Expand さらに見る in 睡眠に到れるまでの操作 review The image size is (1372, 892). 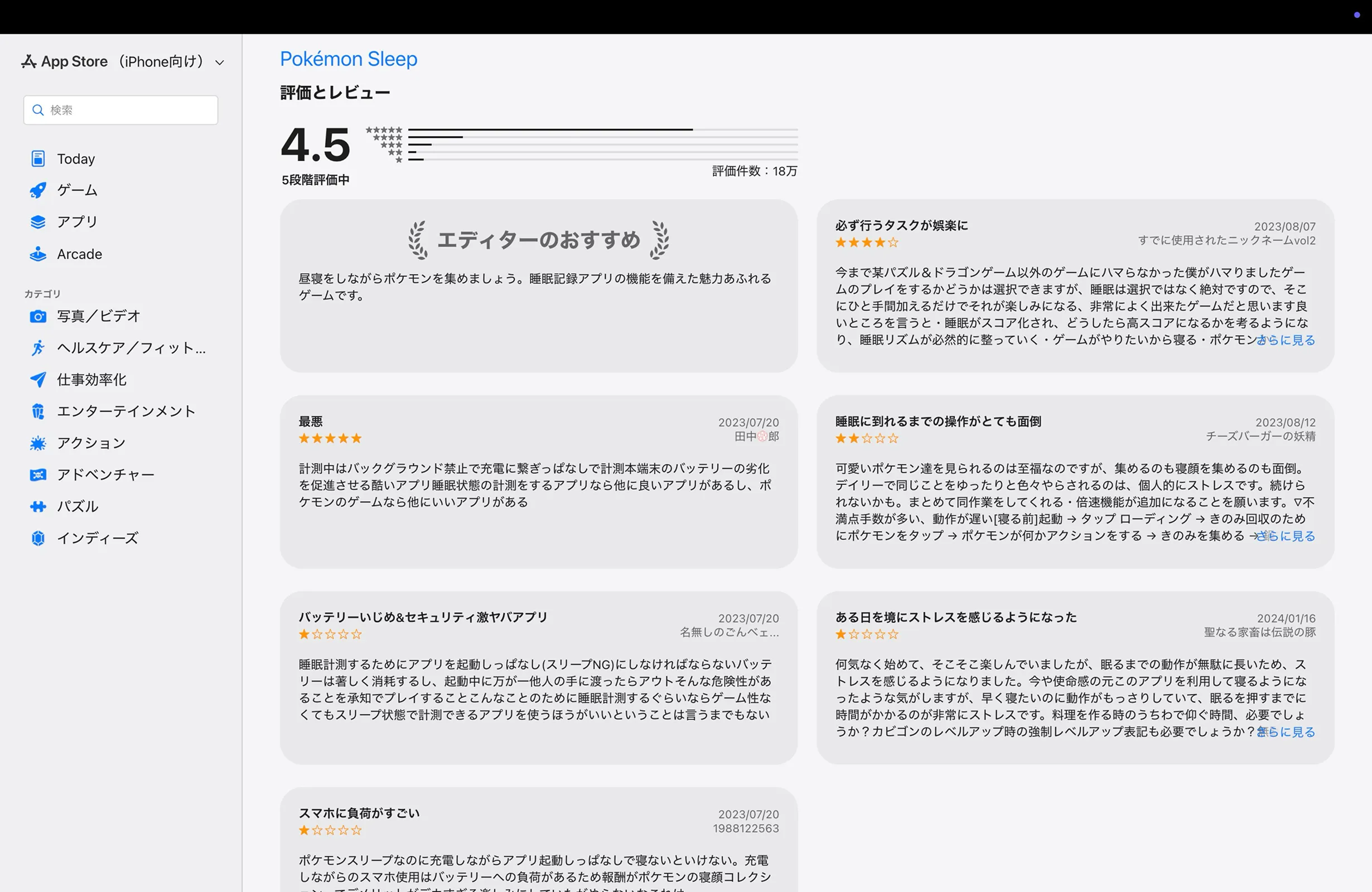[1286, 536]
